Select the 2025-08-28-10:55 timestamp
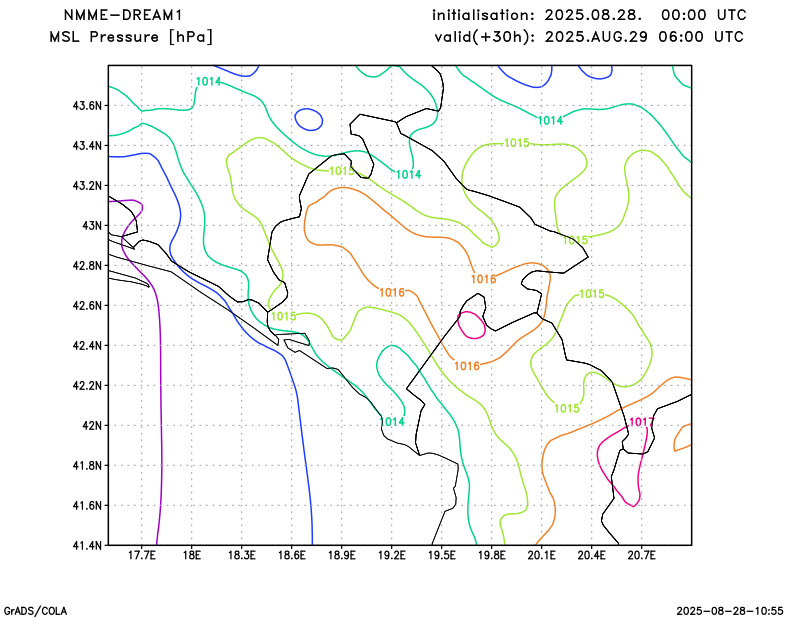The image size is (800, 618). point(730,611)
